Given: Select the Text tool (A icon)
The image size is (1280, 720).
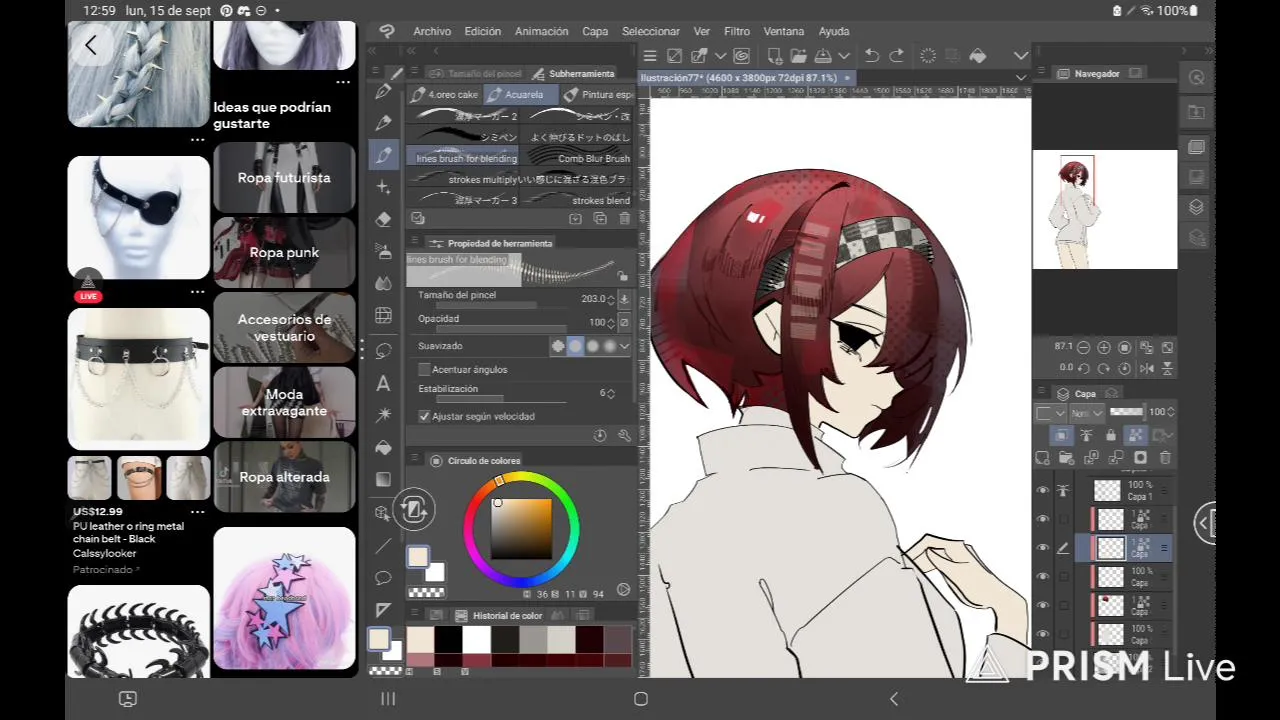Looking at the screenshot, I should click(383, 383).
